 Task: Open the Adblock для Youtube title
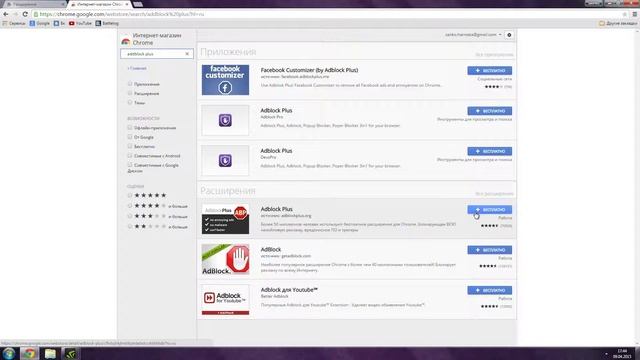pos(289,290)
